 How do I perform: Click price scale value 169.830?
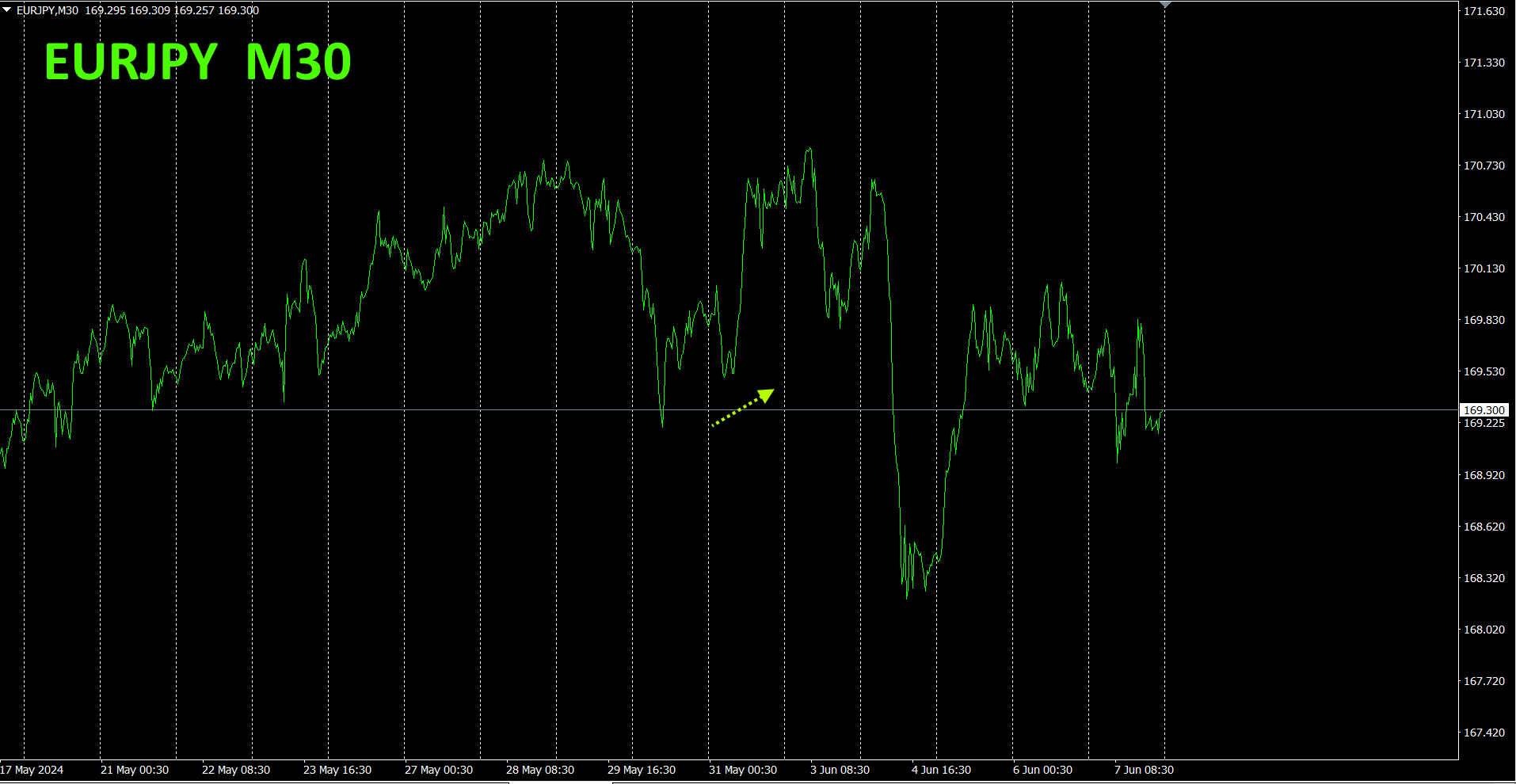(1484, 320)
